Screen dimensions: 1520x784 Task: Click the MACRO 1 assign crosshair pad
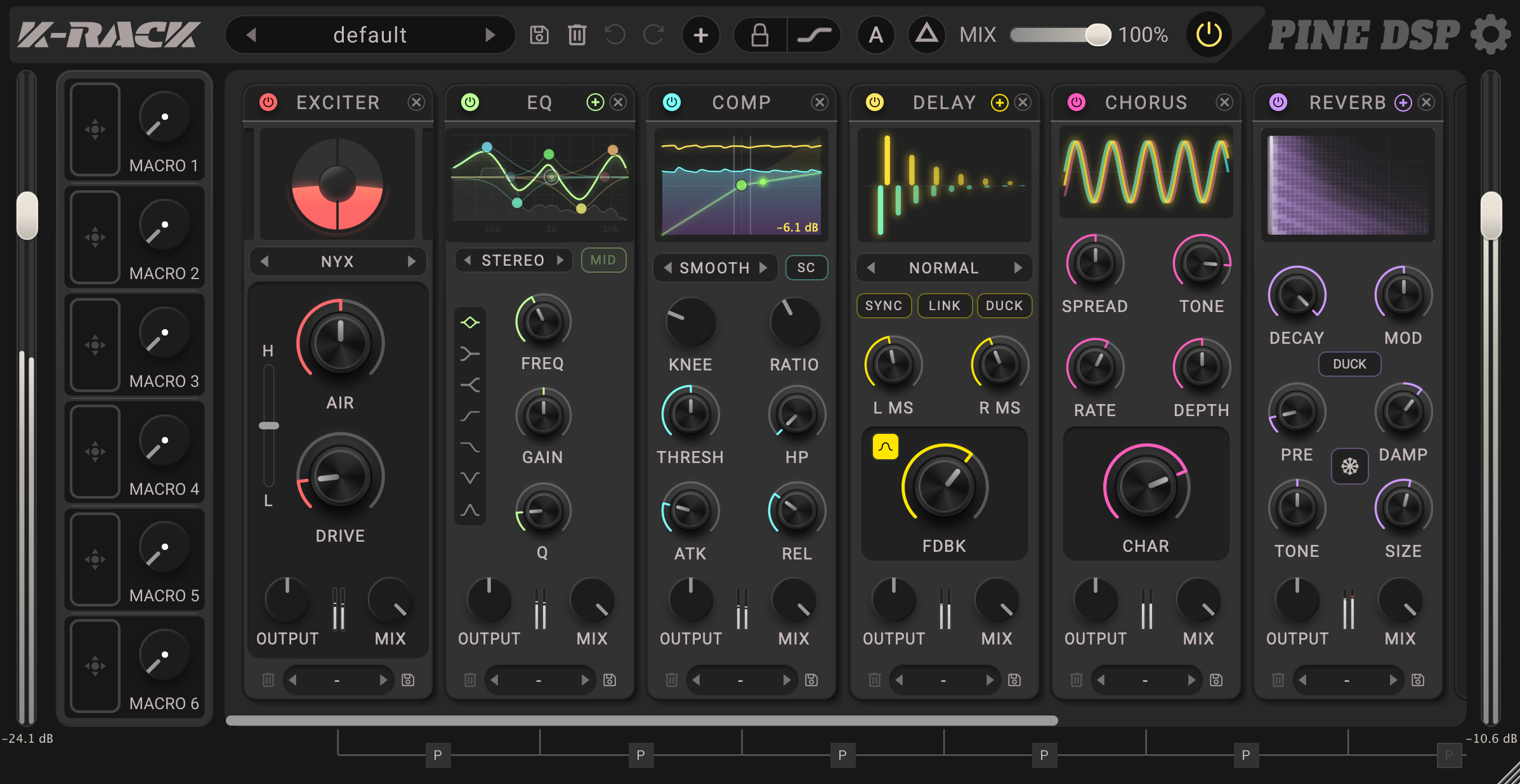pyautogui.click(x=95, y=129)
